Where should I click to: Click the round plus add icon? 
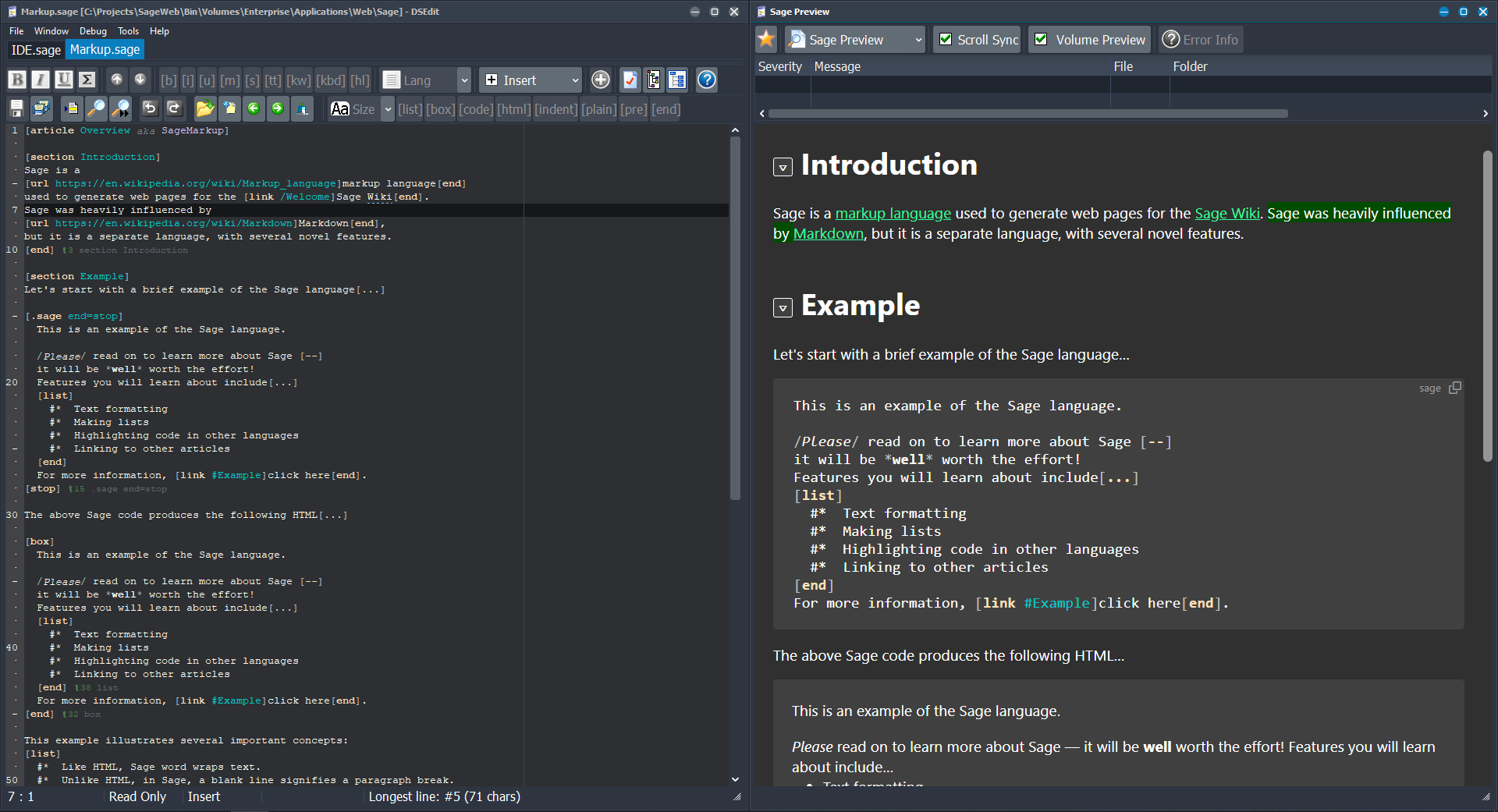(601, 80)
